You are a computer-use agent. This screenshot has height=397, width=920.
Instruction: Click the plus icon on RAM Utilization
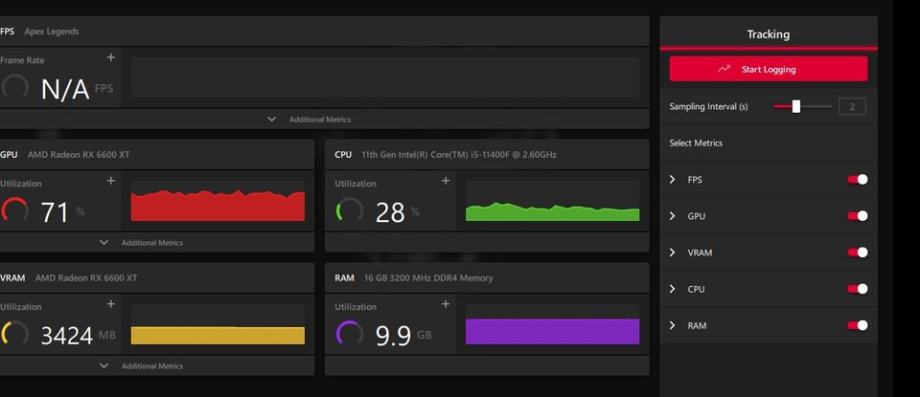(x=445, y=304)
